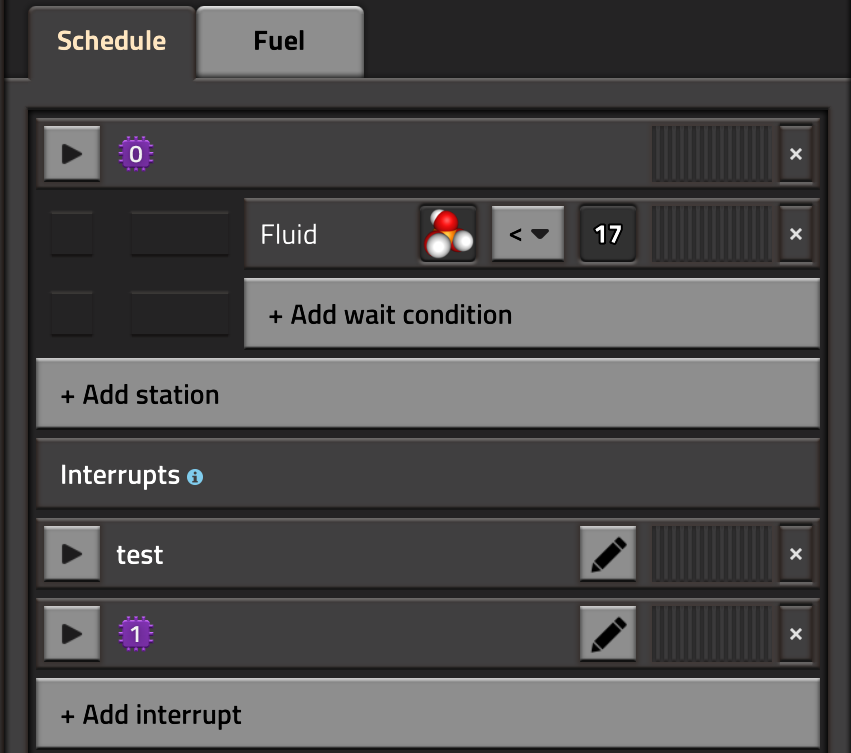Trigger the play button for interrupt 1
851x753 pixels.
tap(72, 633)
